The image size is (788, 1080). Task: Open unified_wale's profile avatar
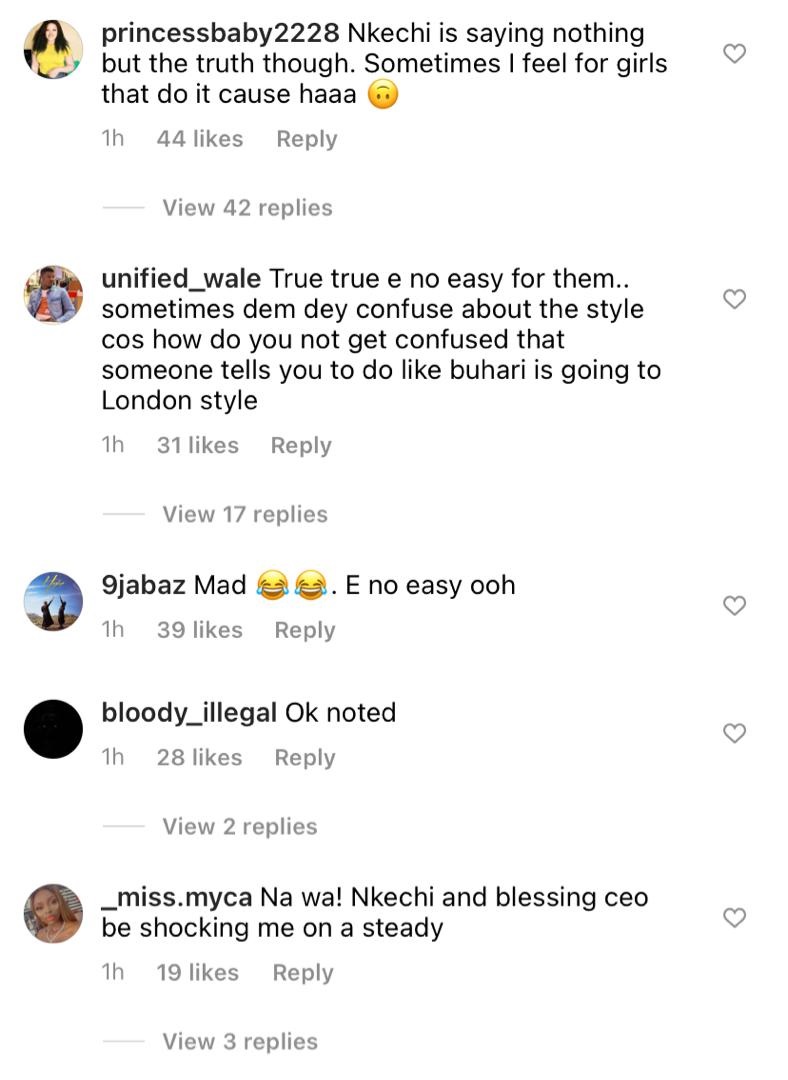[53, 294]
